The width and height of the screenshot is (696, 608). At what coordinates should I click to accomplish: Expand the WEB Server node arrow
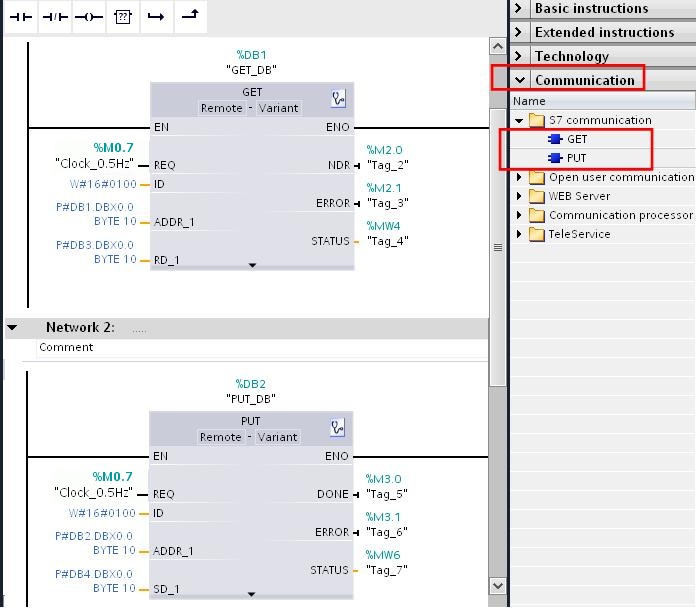tap(519, 196)
